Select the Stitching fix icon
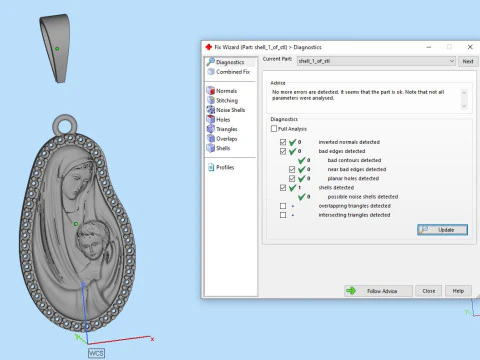Viewport: 480px width, 360px height. (210, 100)
